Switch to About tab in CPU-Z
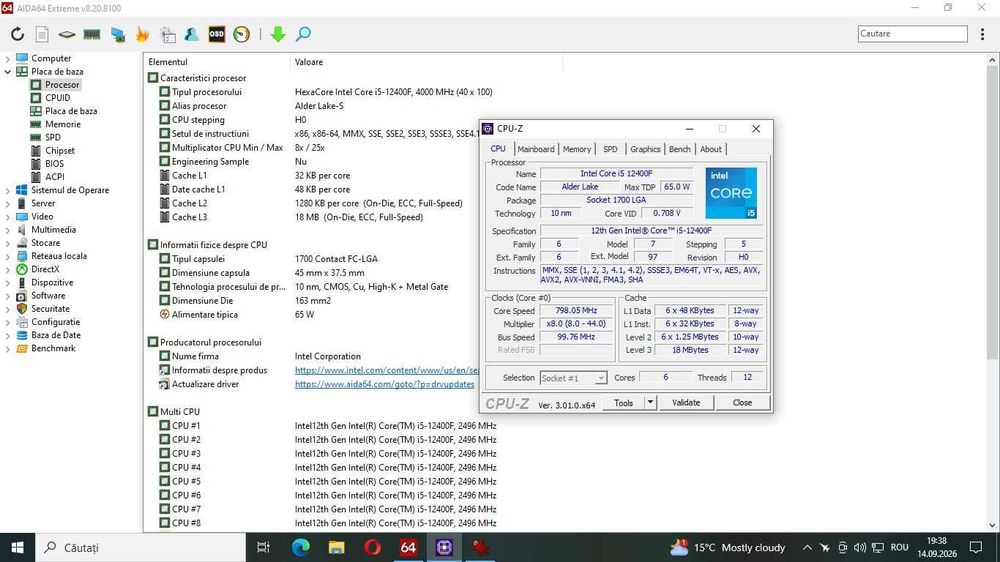The width and height of the screenshot is (1000, 562). point(710,149)
